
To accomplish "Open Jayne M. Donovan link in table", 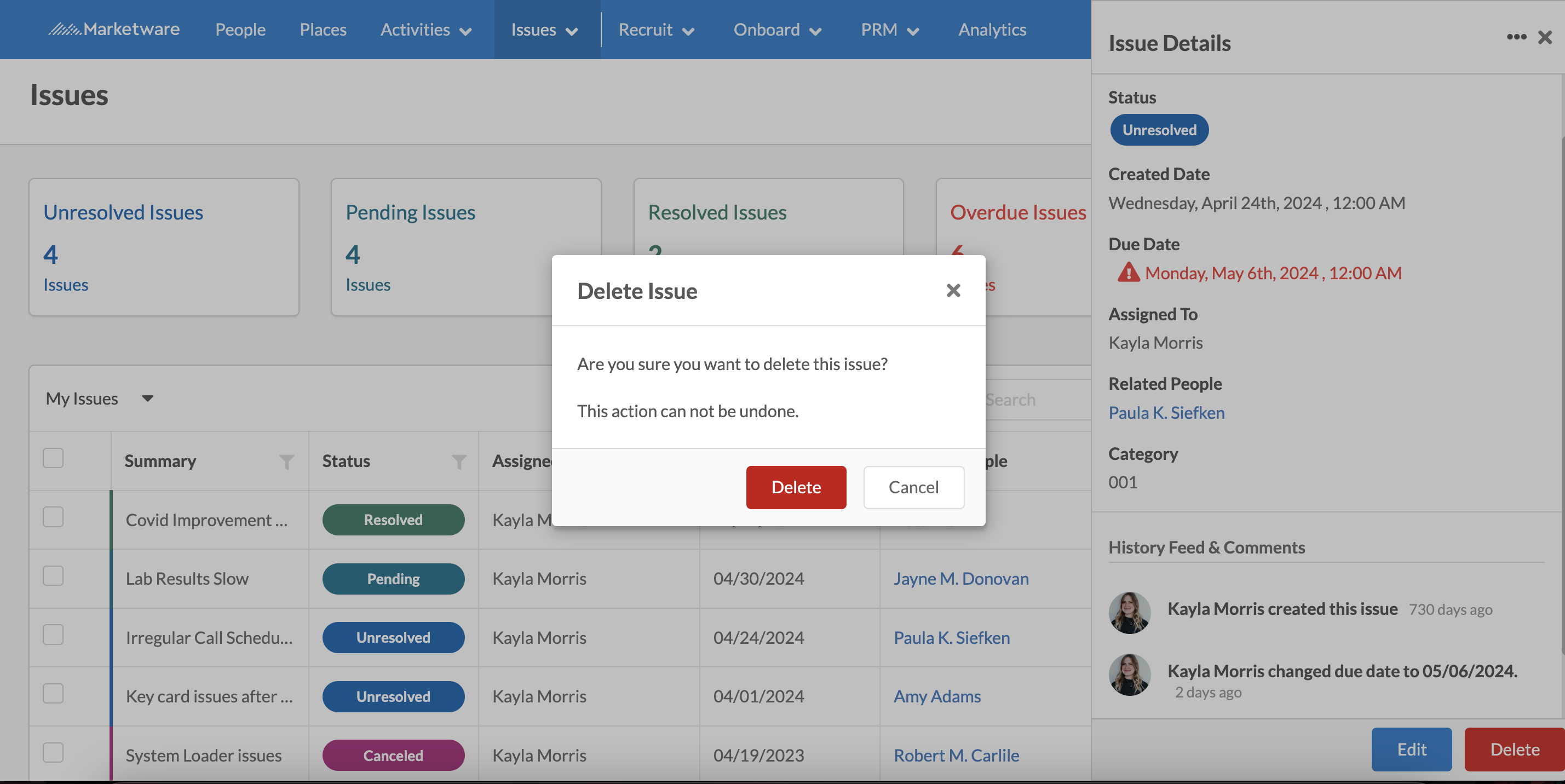I will [961, 579].
